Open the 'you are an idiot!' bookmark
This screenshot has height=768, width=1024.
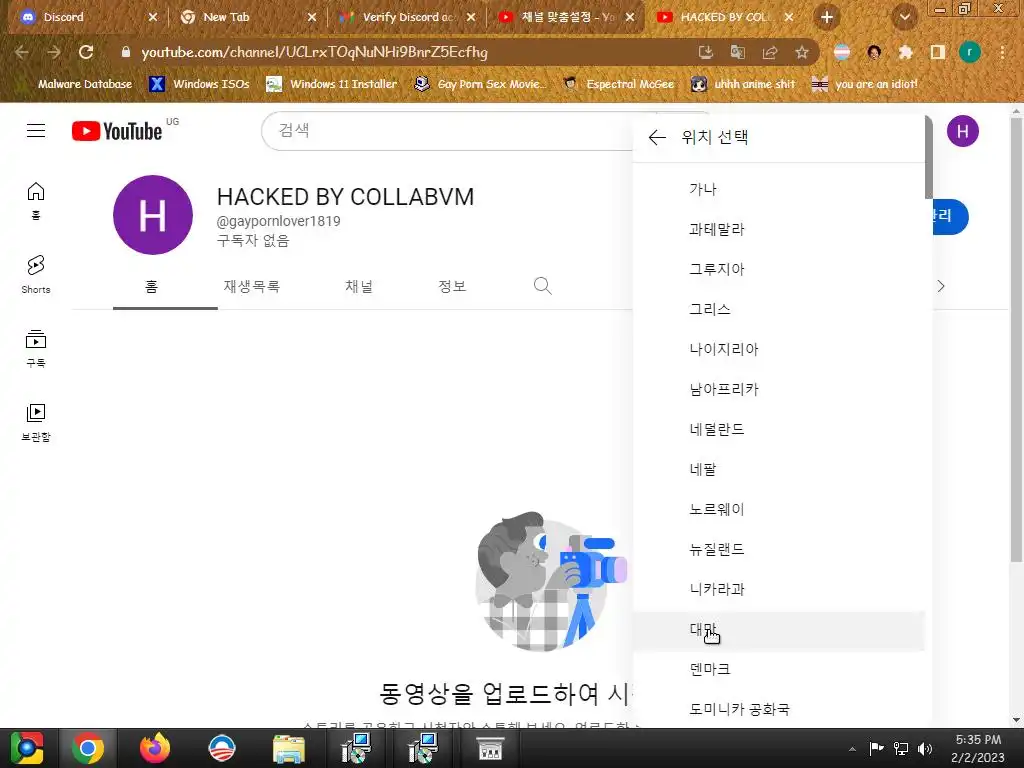tap(865, 84)
